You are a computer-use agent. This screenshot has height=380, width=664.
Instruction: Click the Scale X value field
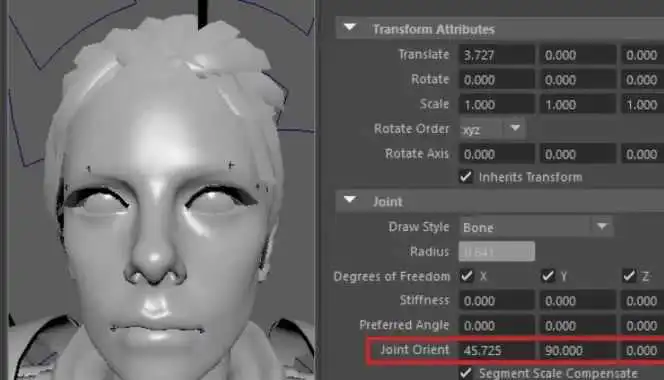[x=496, y=105]
